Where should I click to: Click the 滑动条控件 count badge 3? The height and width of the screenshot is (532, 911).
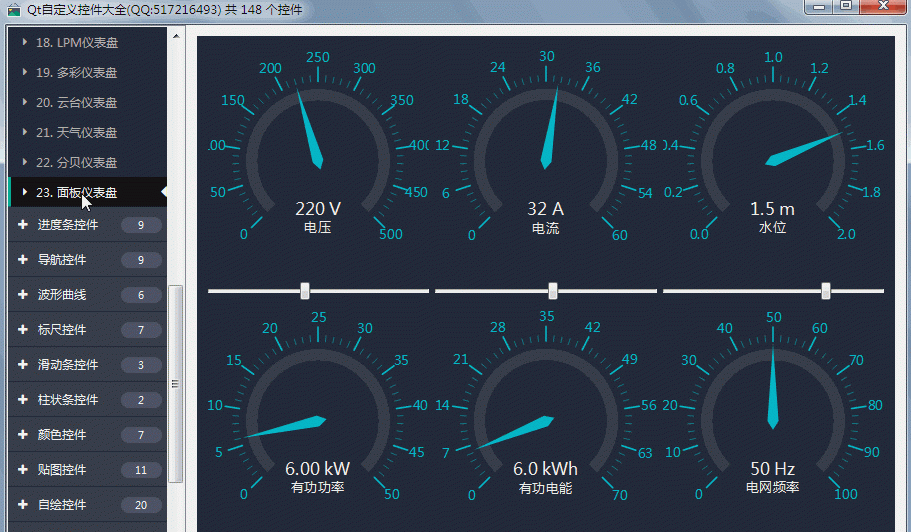tap(141, 365)
